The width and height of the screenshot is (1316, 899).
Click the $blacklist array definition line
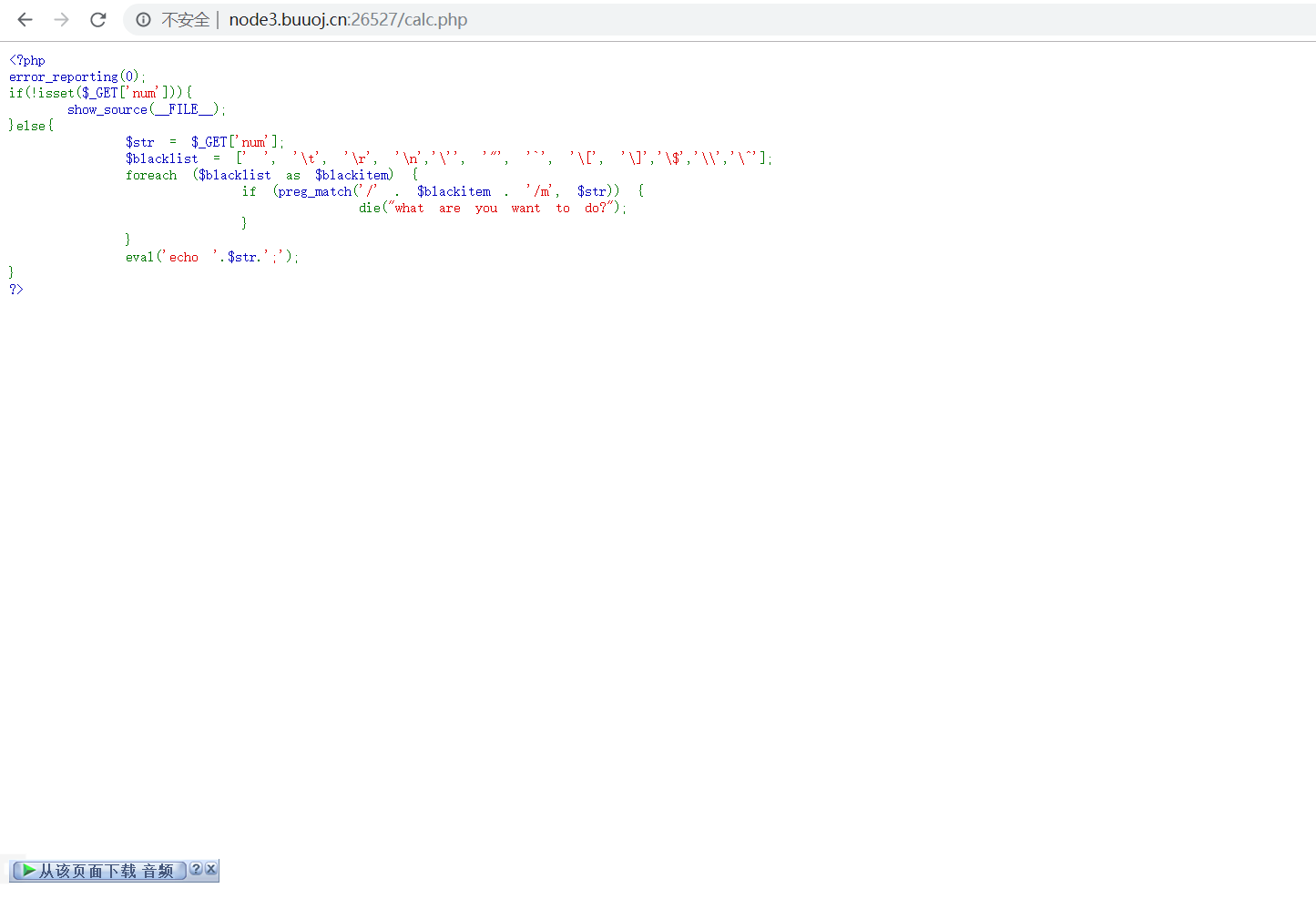(449, 158)
